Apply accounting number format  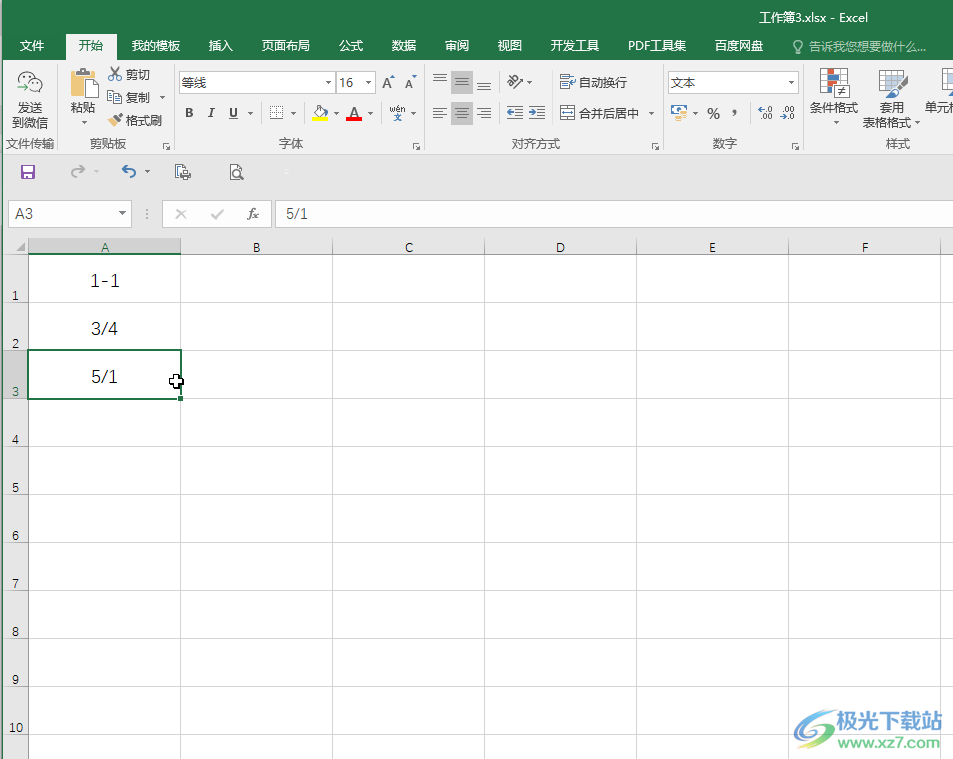click(679, 112)
